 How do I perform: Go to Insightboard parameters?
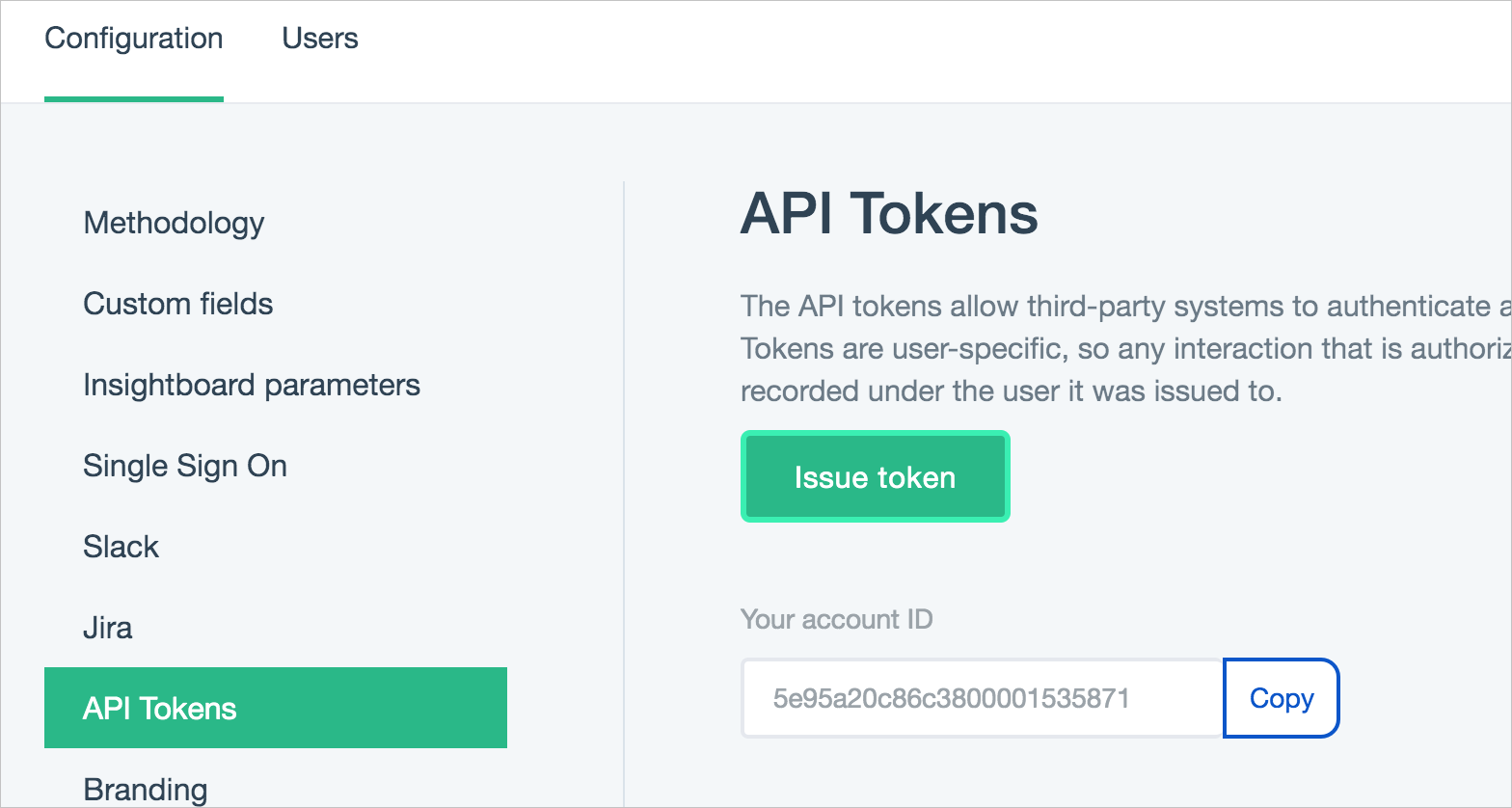[x=252, y=385]
